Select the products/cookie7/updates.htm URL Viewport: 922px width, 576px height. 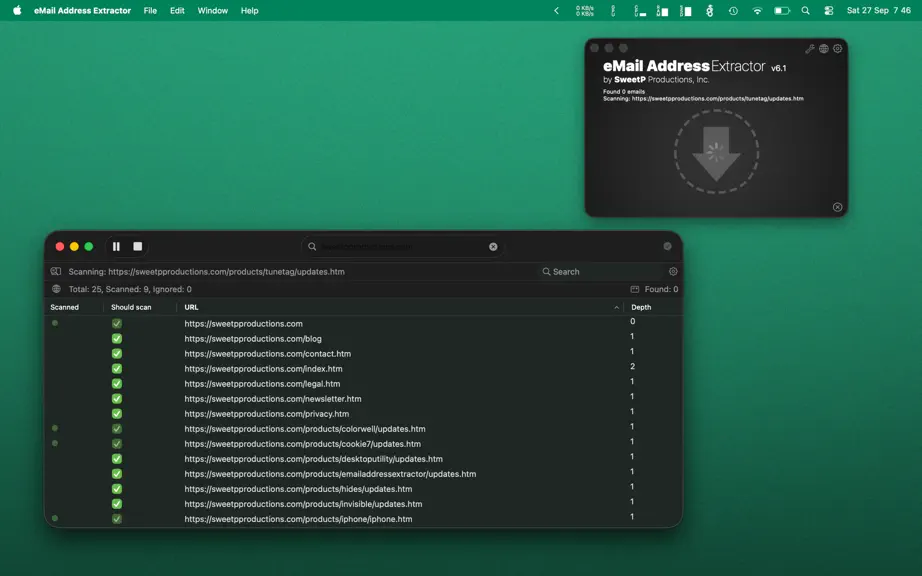(x=302, y=444)
